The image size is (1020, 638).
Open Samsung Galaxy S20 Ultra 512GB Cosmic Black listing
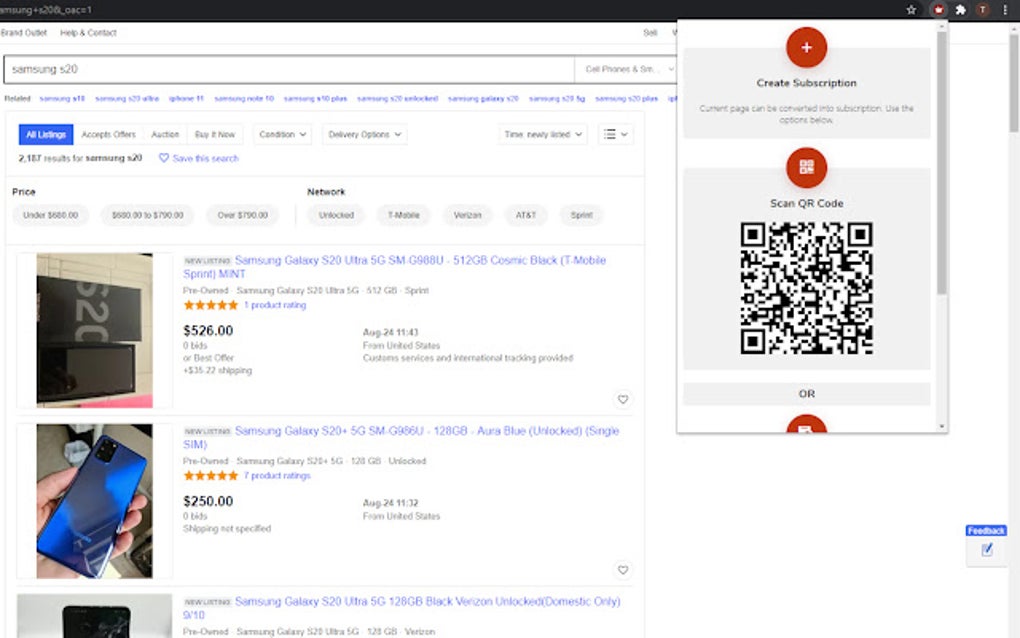[394, 267]
